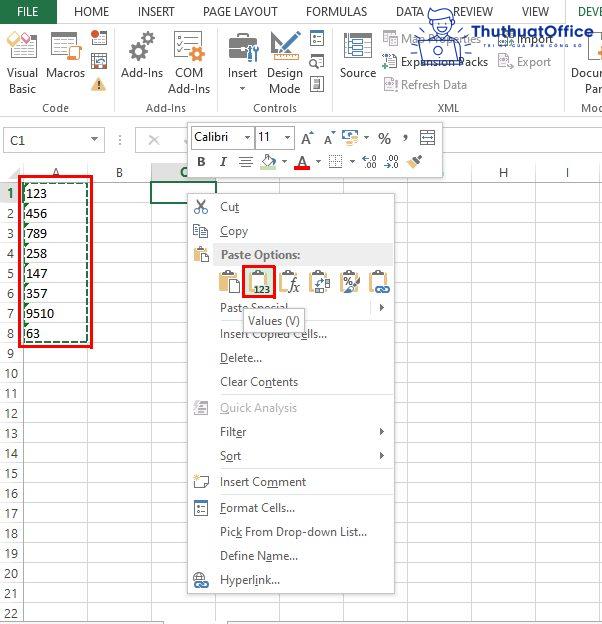Click Refresh Data in XML group
The height and width of the screenshot is (624, 602).
pos(425,85)
